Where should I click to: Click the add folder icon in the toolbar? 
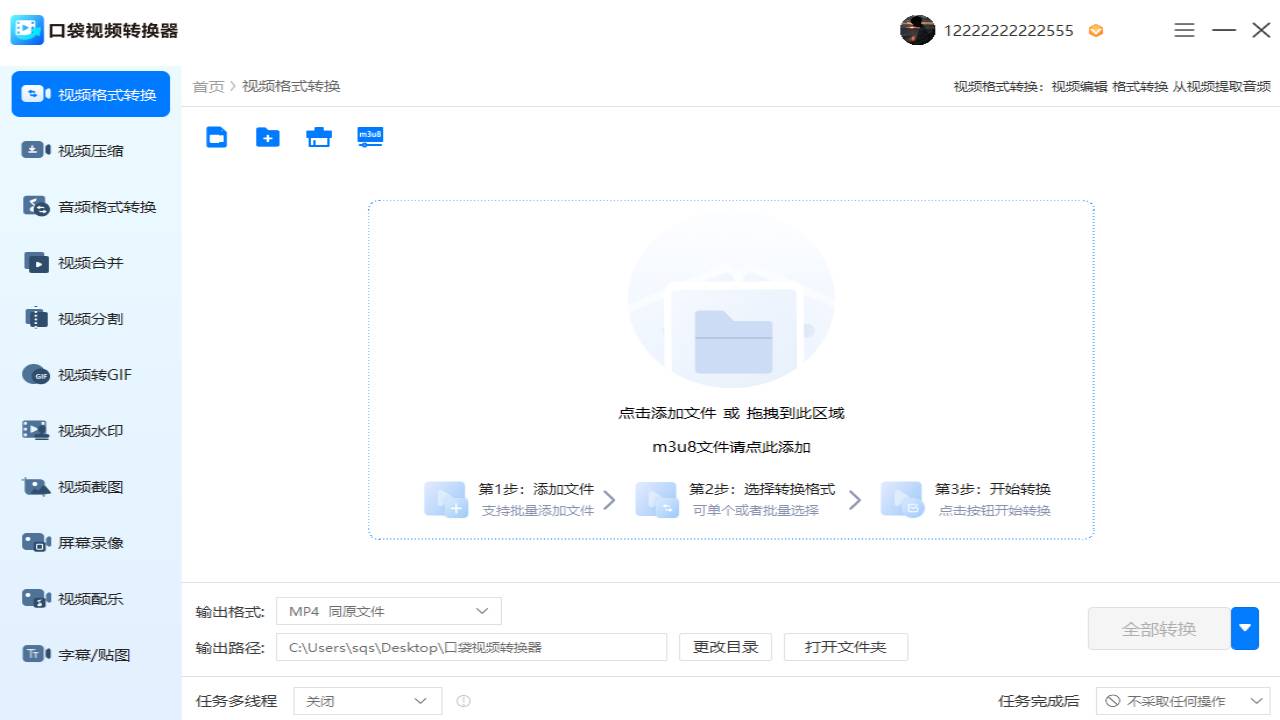(x=267, y=137)
